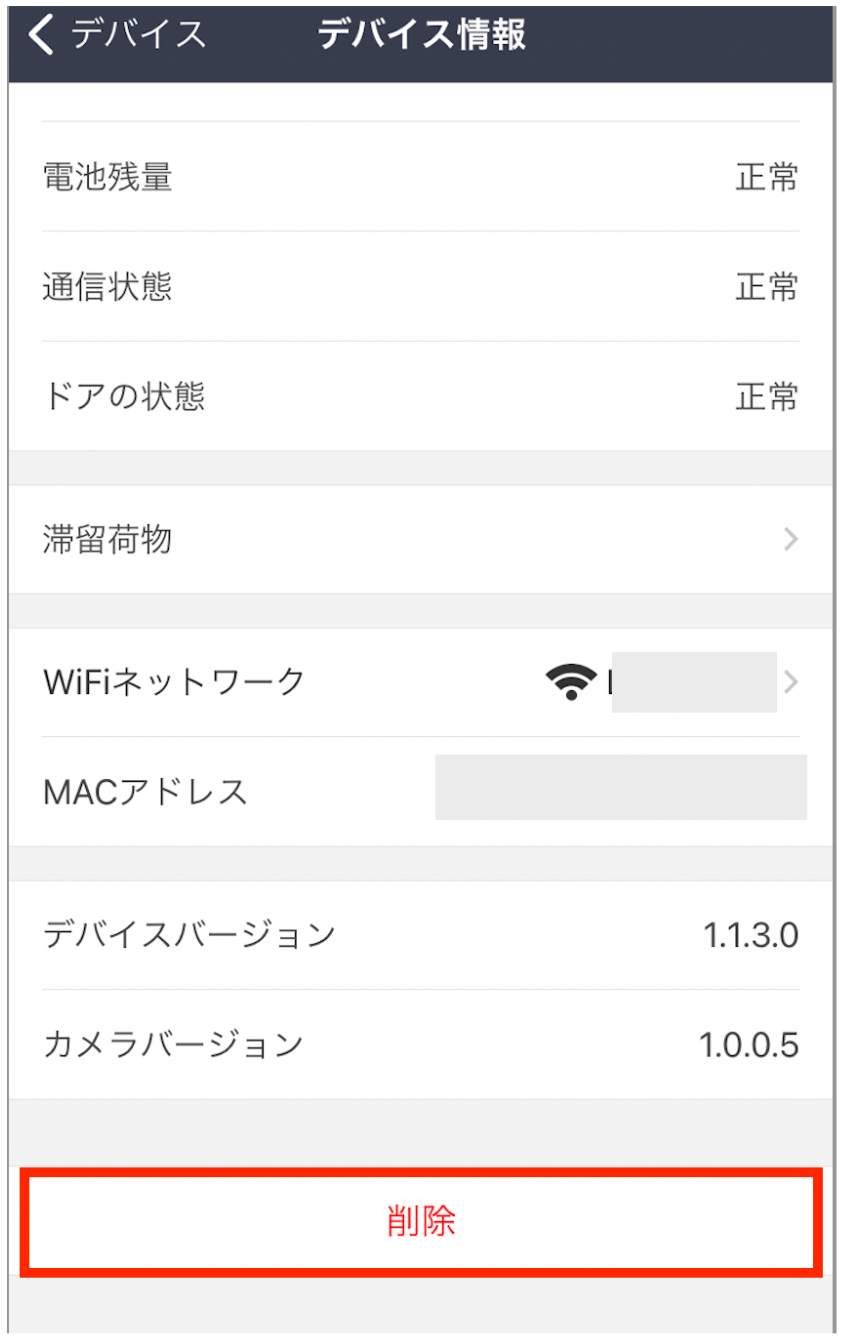Select the 通信状態 label
This screenshot has width=841, height=1337.
[108, 287]
